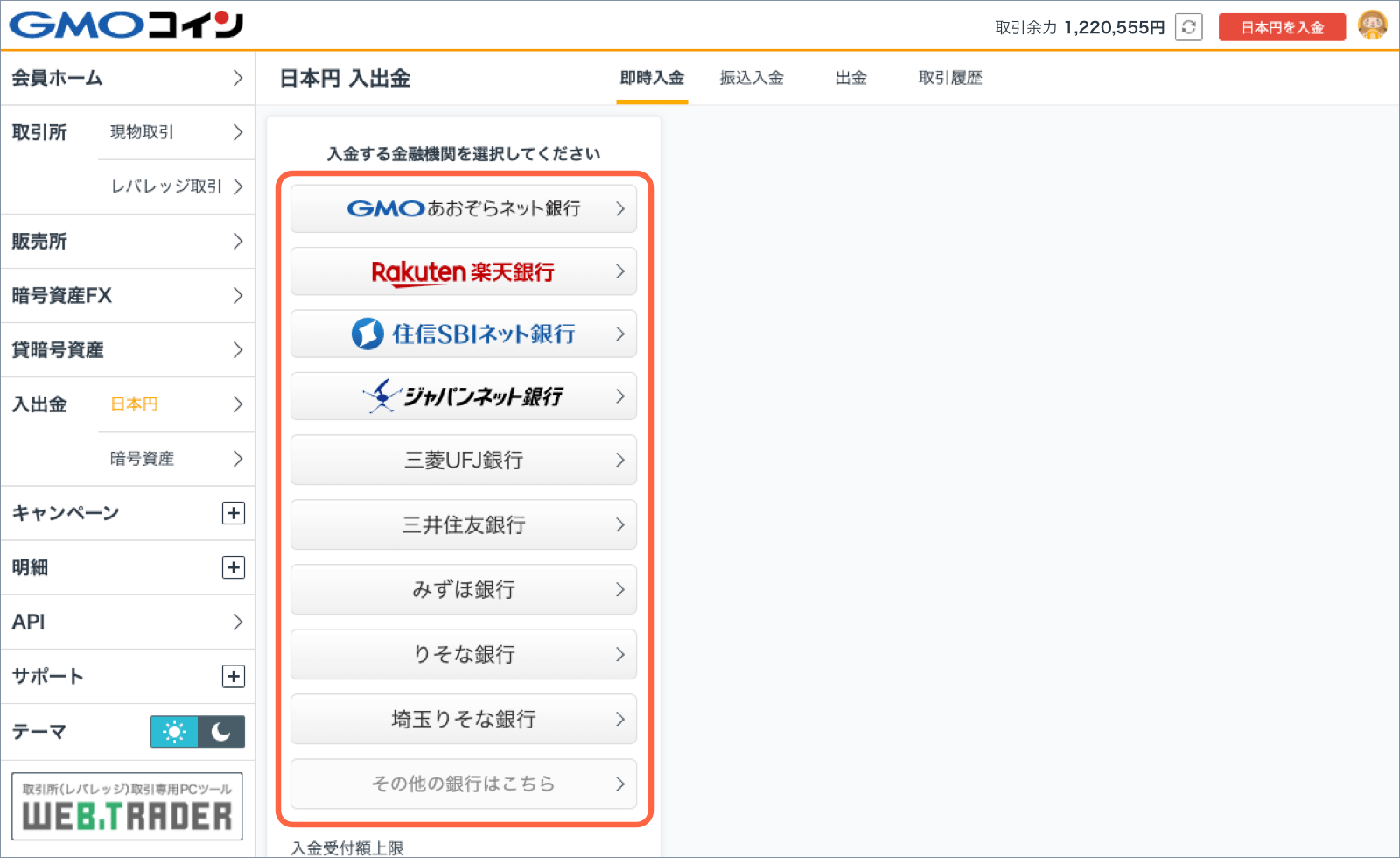Click the chevron beside 会員ホーム
Viewport: 1400px width, 858px height.
click(237, 78)
